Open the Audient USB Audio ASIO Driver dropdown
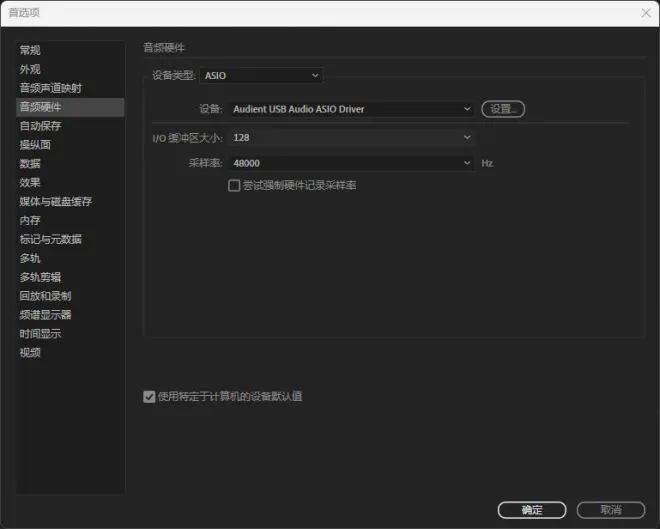The width and height of the screenshot is (660, 529). pos(351,109)
